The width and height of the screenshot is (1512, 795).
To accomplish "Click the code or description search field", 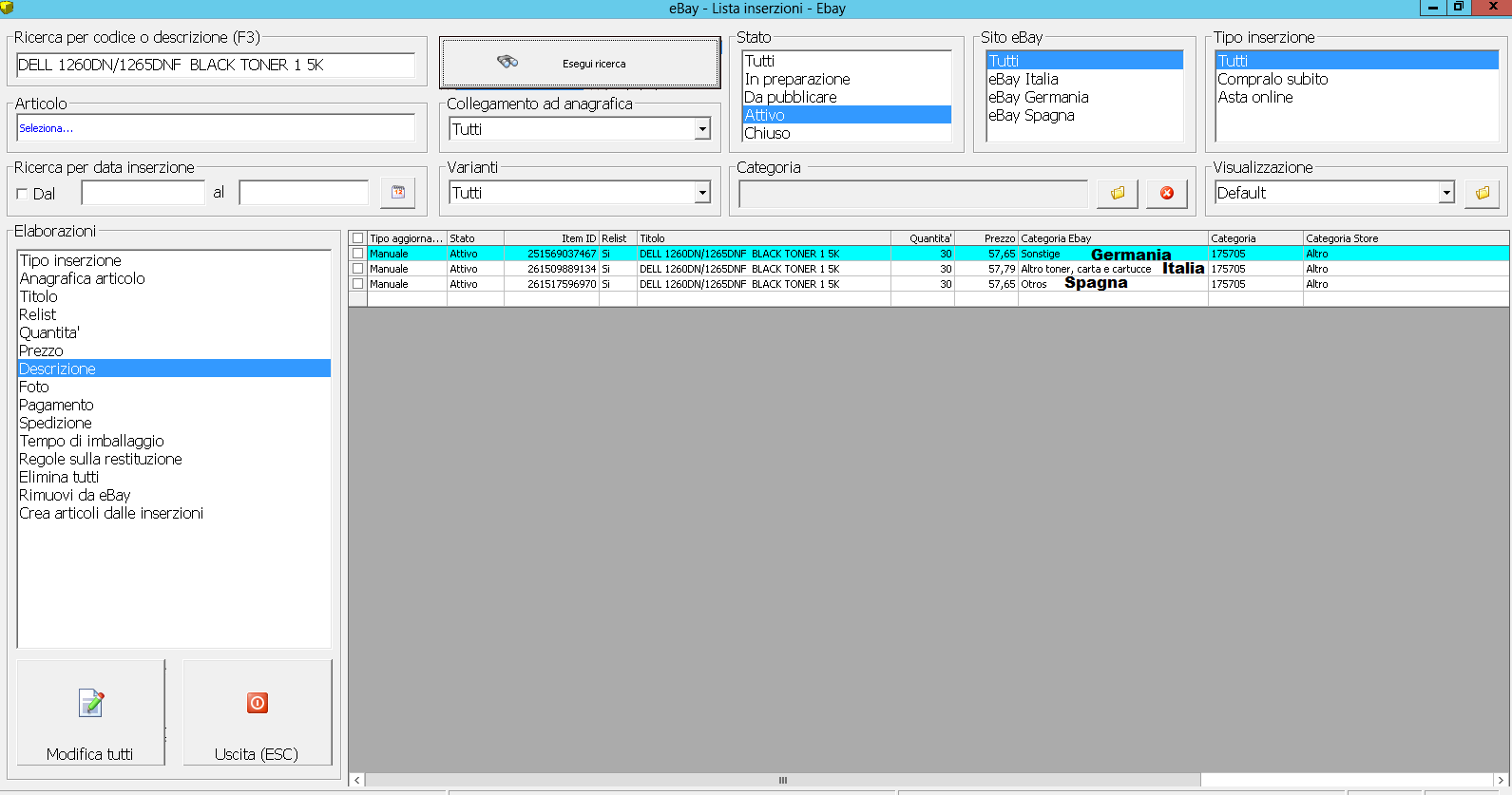I will (x=216, y=65).
